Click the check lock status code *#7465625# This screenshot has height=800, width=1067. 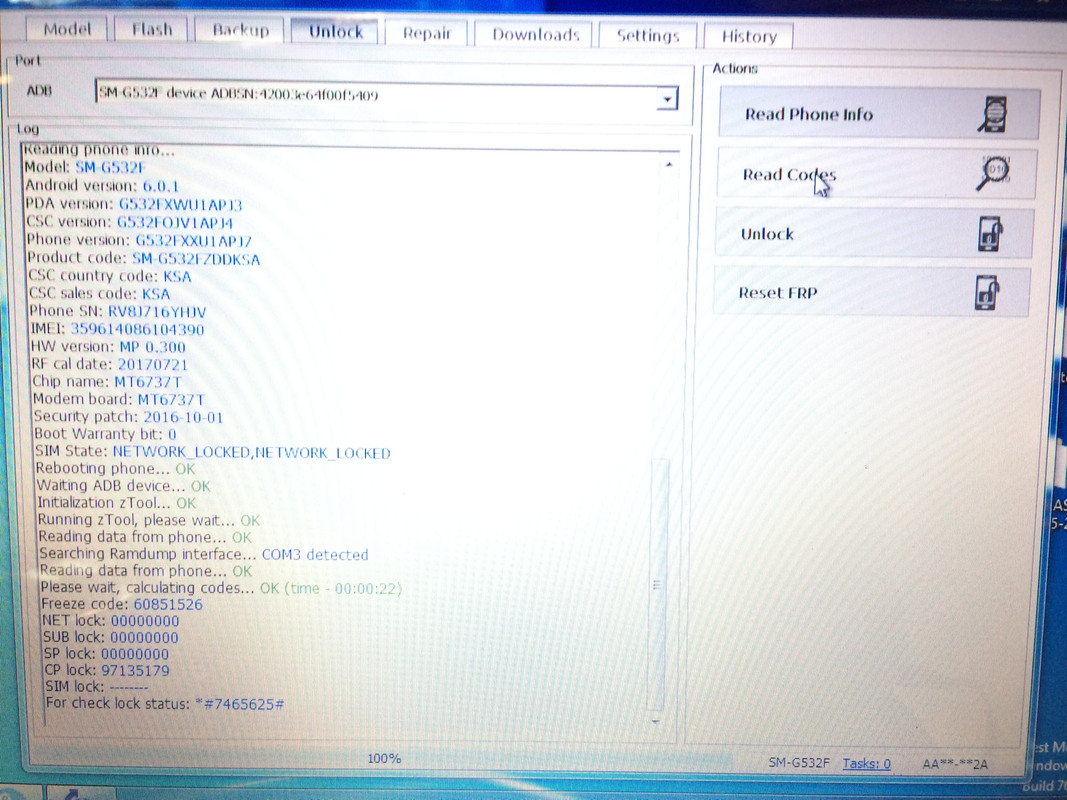click(240, 705)
